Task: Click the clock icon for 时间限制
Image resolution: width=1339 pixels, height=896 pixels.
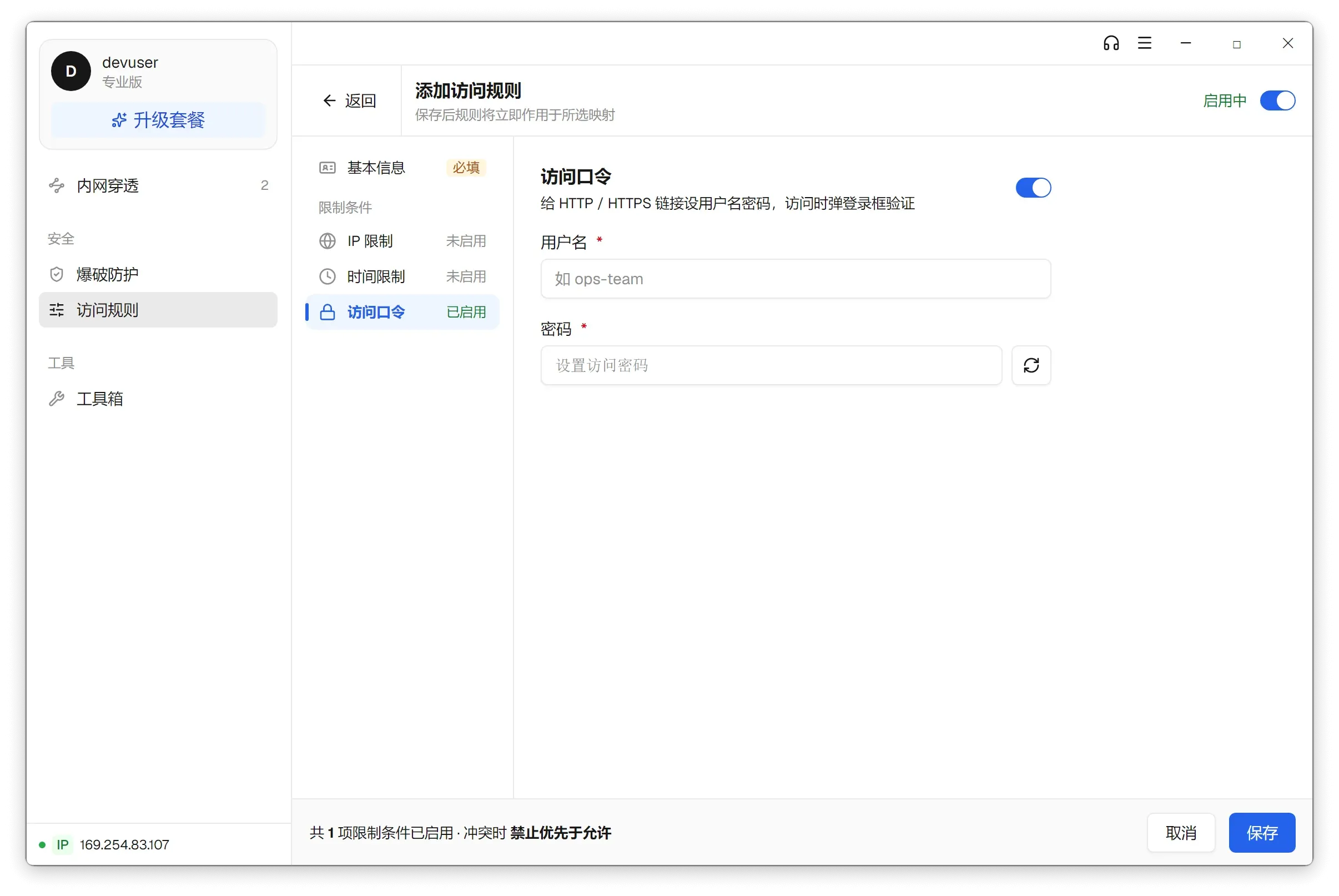Action: click(x=328, y=276)
